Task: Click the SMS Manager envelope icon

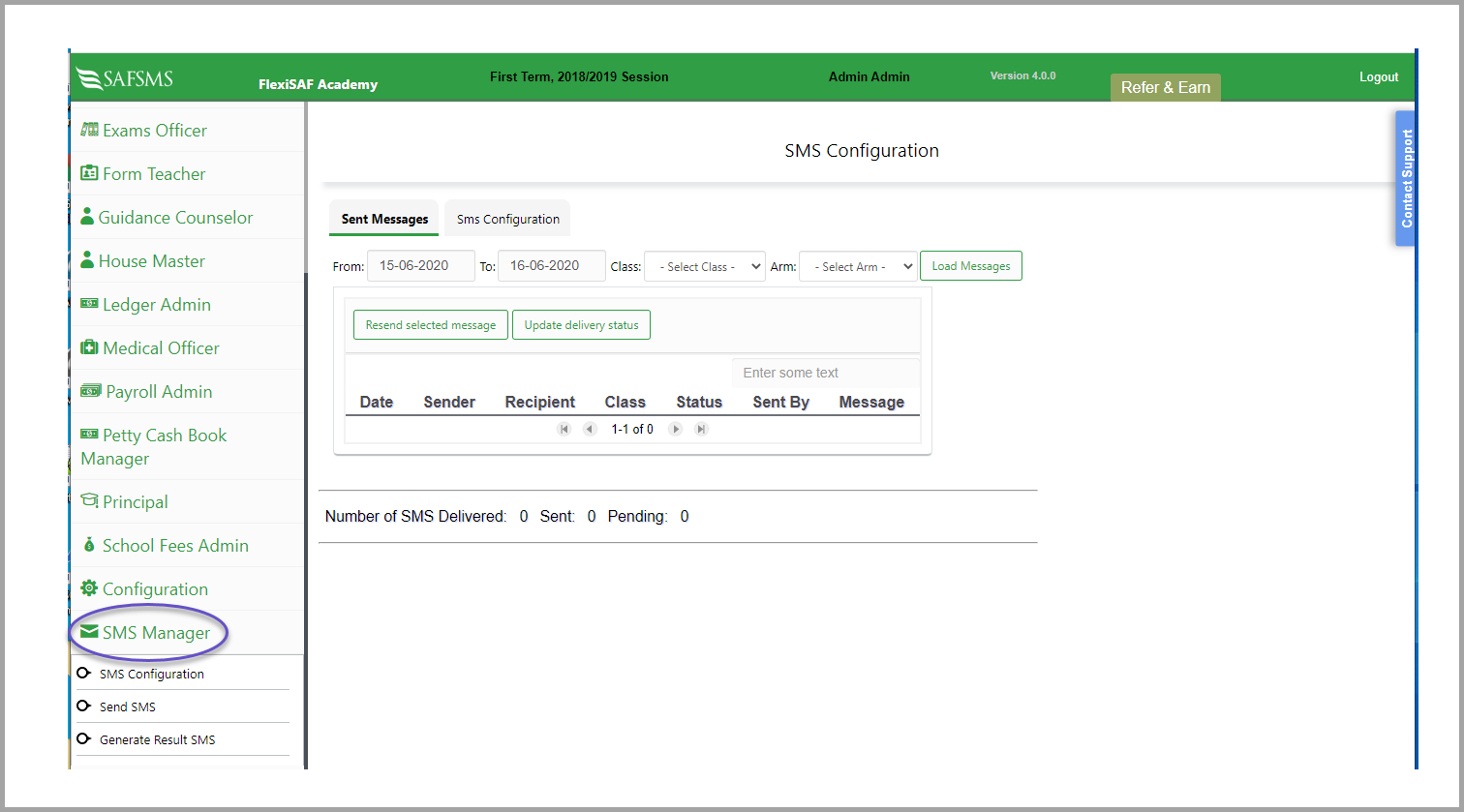Action: coord(89,632)
